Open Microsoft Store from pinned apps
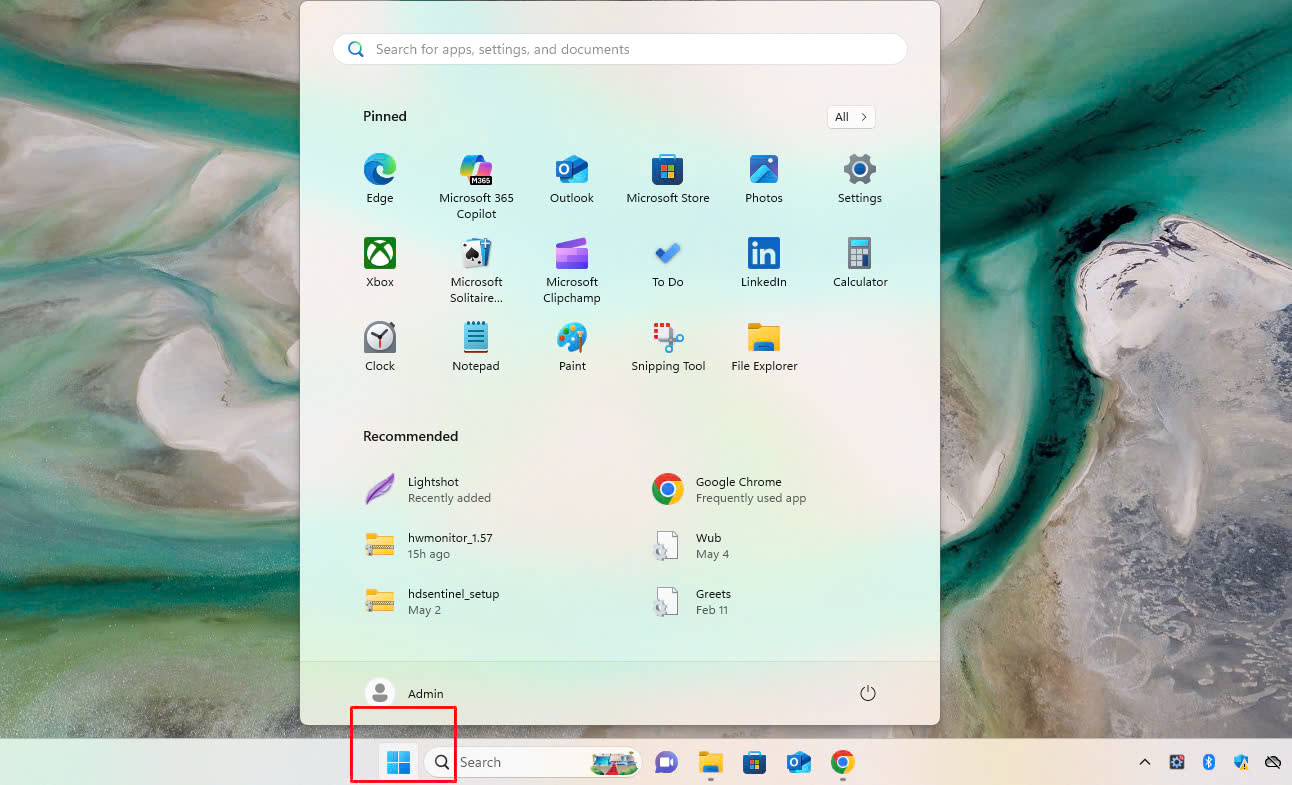Viewport: 1292px width, 785px height. 668,179
